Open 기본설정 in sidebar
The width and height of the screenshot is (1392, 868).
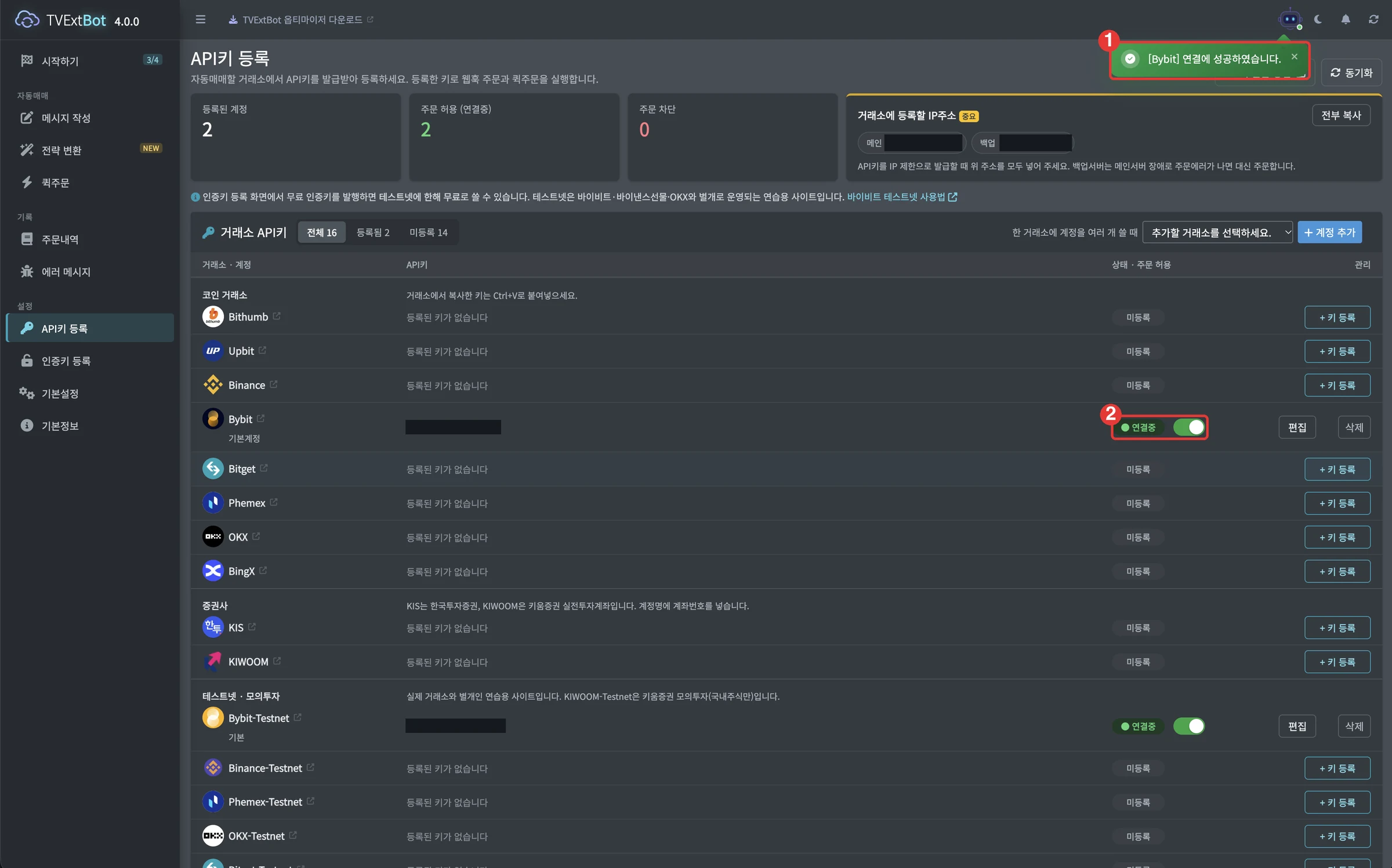[x=90, y=394]
